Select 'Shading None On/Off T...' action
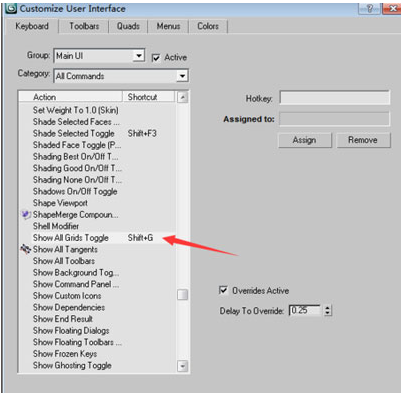Image resolution: width=403 pixels, height=393 pixels. click(77, 180)
